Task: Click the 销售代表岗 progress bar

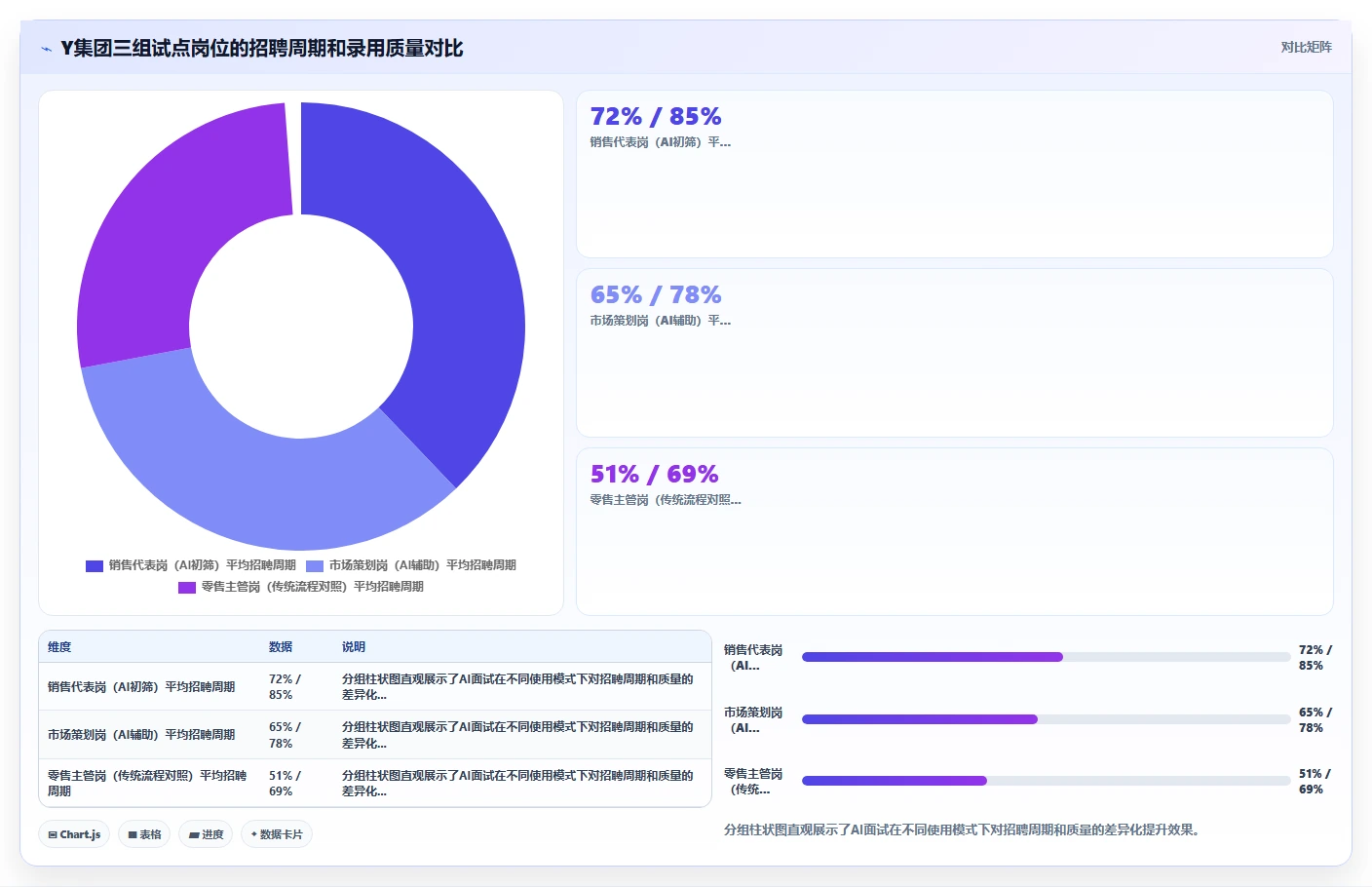Action: point(1046,657)
